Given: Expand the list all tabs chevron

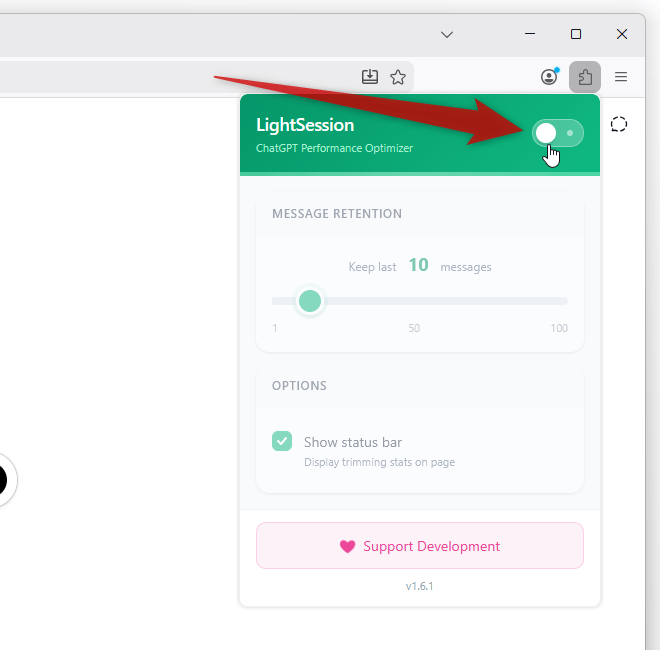Looking at the screenshot, I should 447,34.
